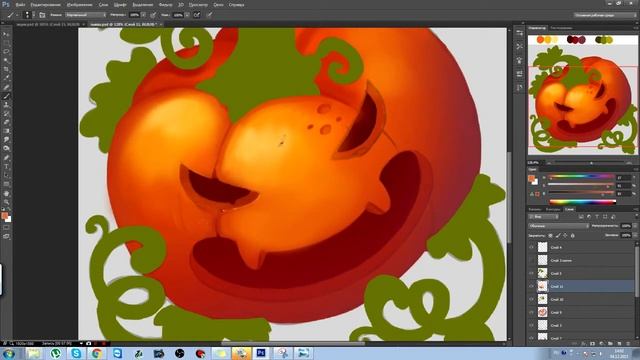Toggle airbrush mode in options bar
This screenshot has height=360, width=640.
tap(197, 15)
